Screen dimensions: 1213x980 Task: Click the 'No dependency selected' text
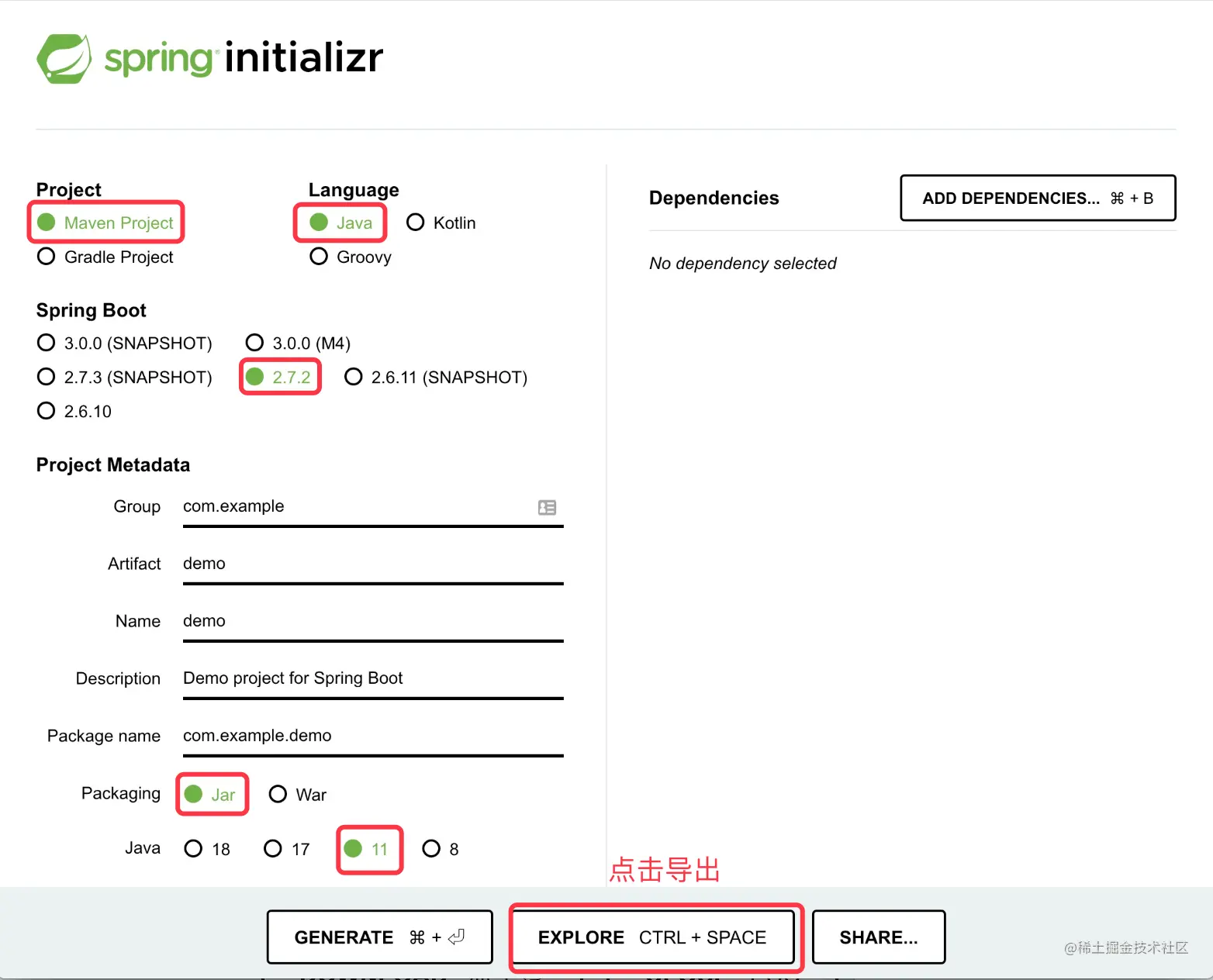point(743,264)
